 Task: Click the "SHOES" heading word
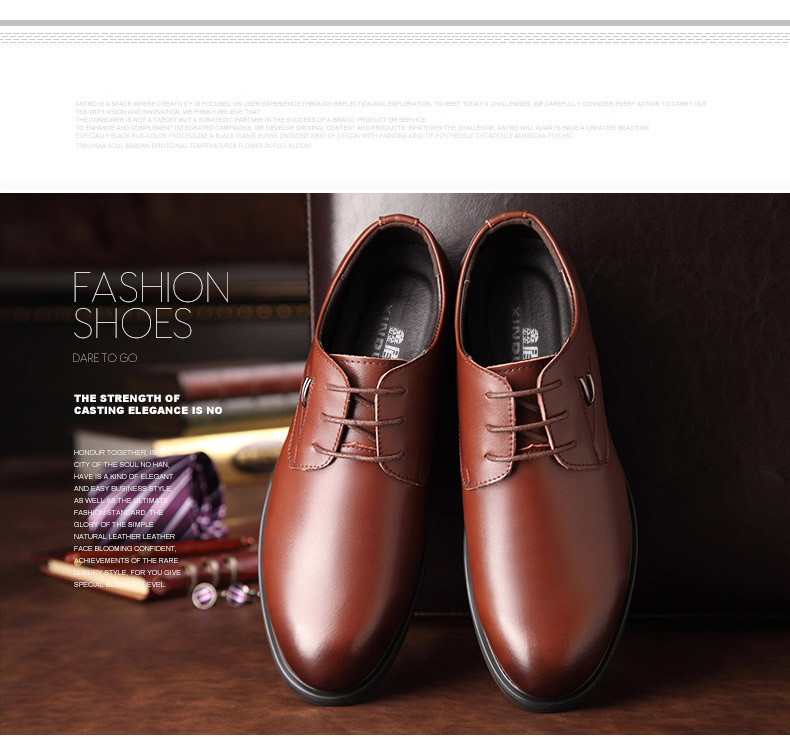(x=132, y=324)
